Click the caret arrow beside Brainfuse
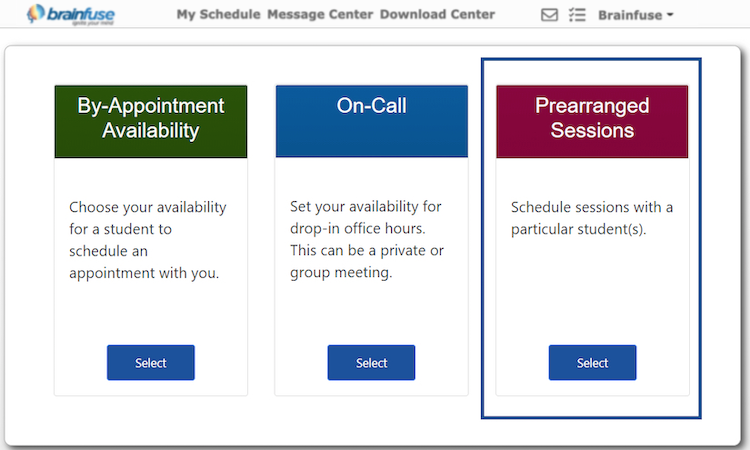The width and height of the screenshot is (750, 450). click(670, 15)
